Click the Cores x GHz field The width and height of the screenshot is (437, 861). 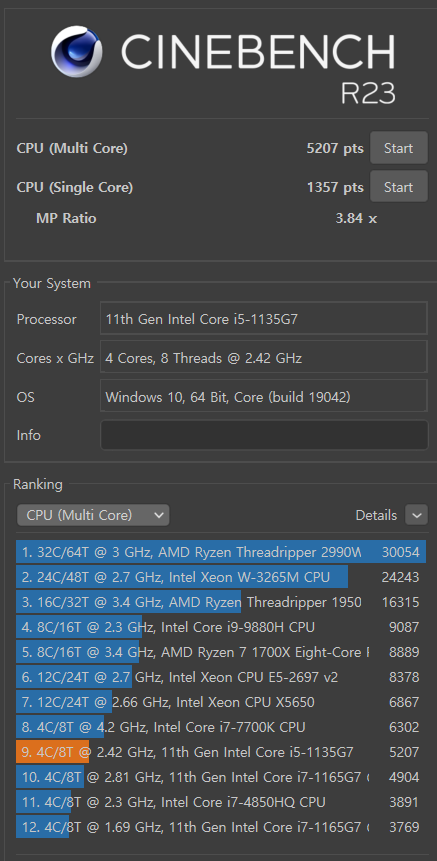click(264, 358)
